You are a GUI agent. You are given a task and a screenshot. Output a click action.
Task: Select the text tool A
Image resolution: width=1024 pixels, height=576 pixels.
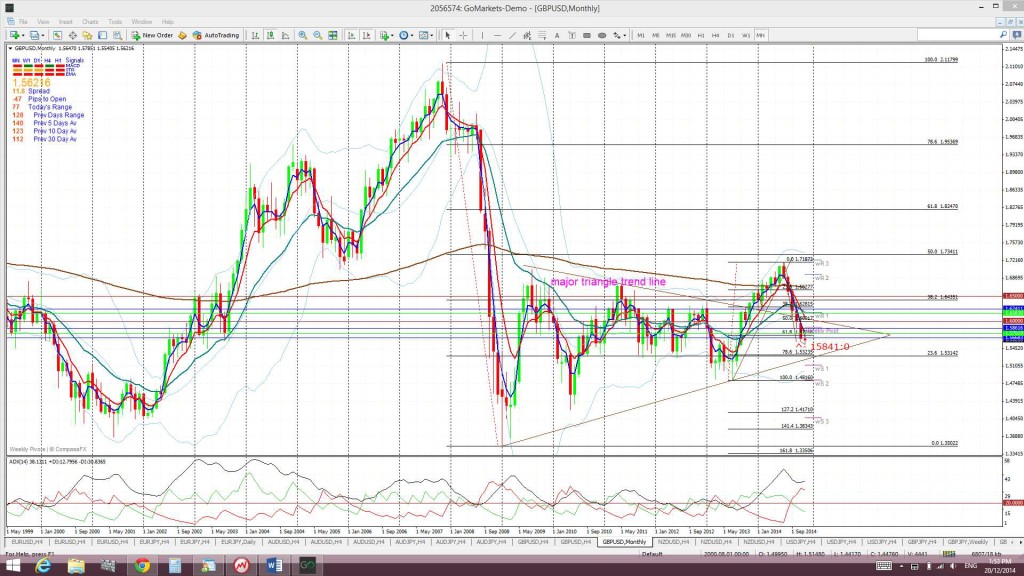557,35
